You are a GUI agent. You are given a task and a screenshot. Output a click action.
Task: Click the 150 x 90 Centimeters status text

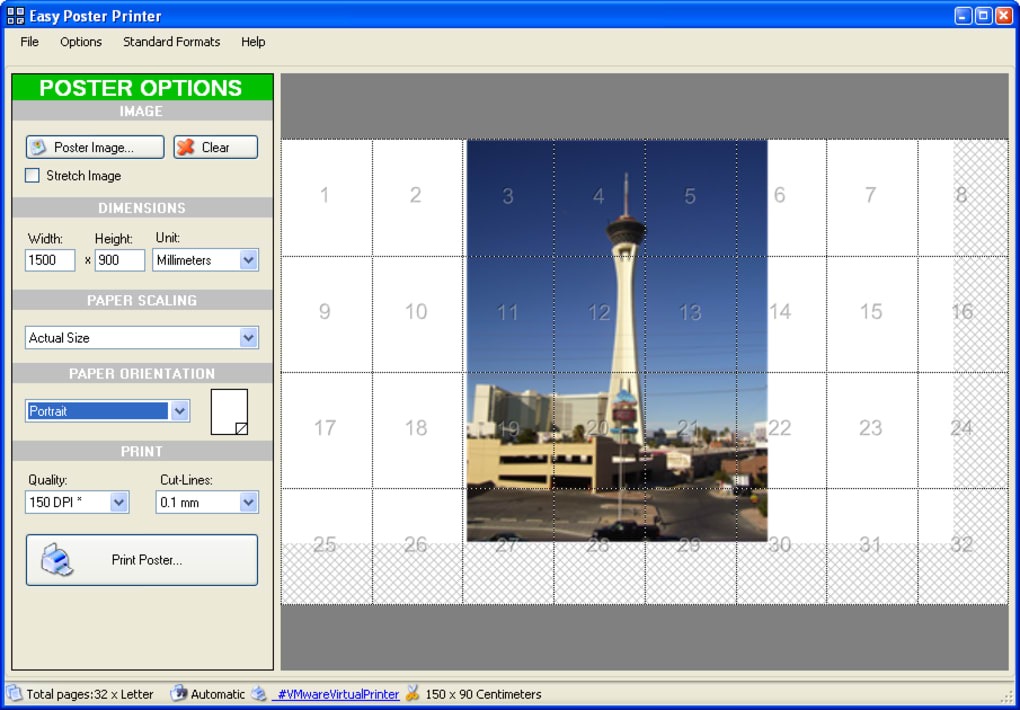(x=483, y=694)
